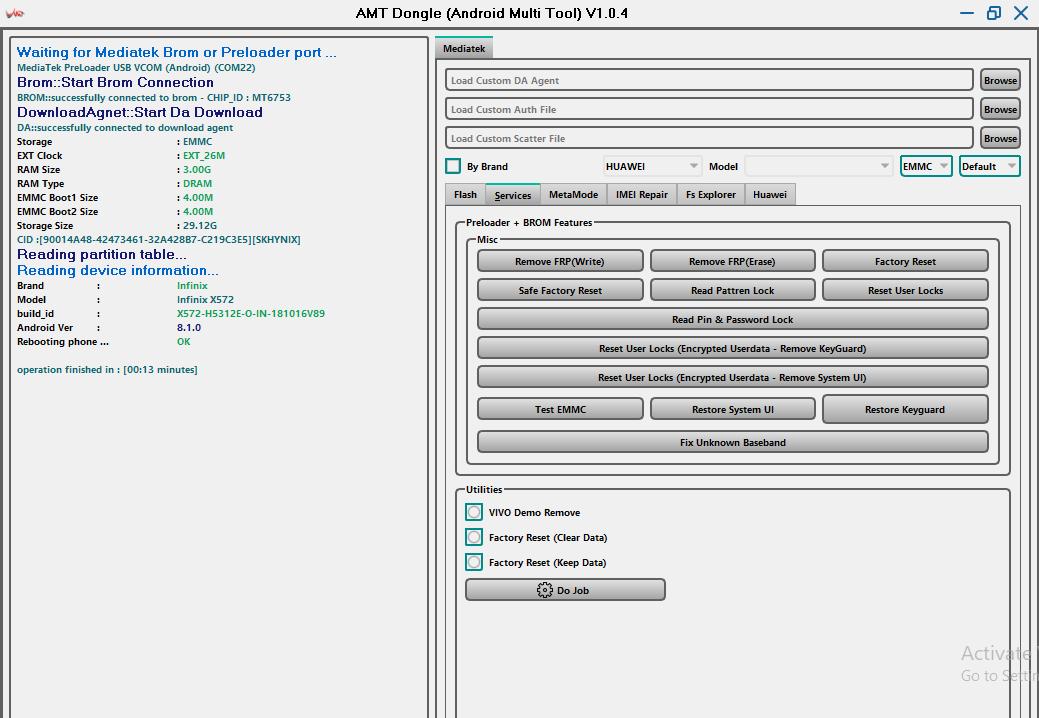The width and height of the screenshot is (1039, 718).
Task: Maximize the AMT Dongle window
Action: [993, 13]
